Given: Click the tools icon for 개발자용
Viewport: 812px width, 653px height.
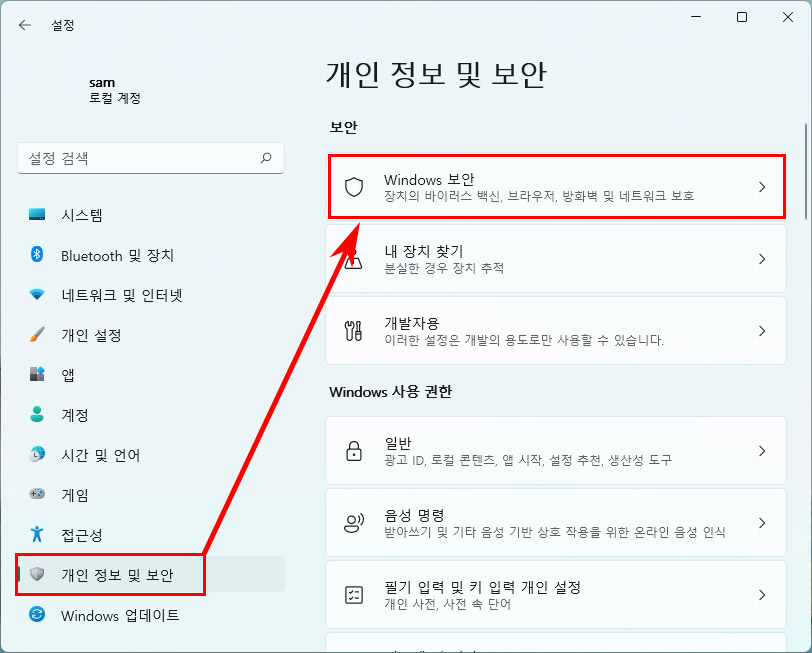Looking at the screenshot, I should tap(354, 330).
